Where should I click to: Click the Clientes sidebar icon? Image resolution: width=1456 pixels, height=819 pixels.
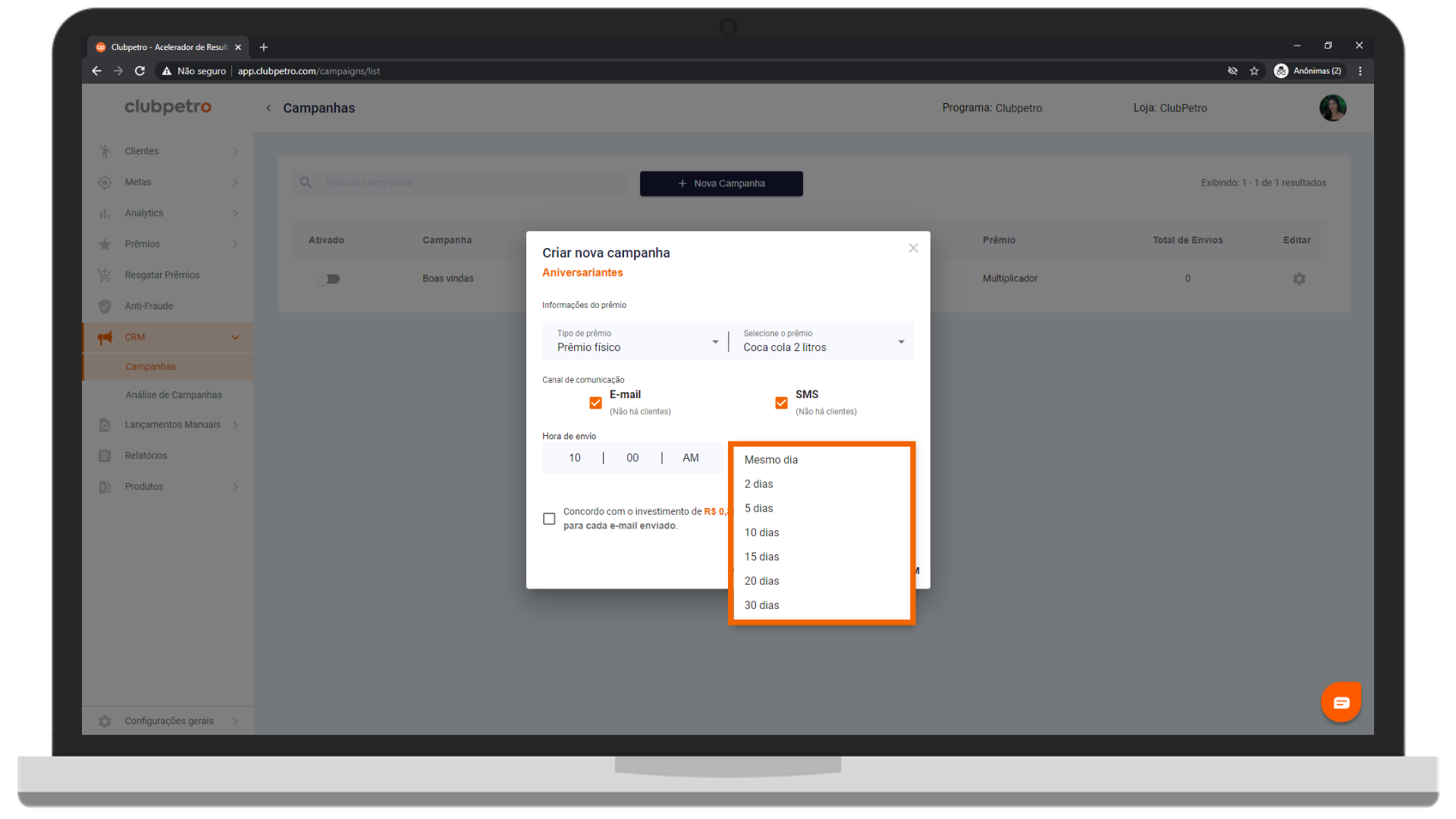pyautogui.click(x=105, y=152)
